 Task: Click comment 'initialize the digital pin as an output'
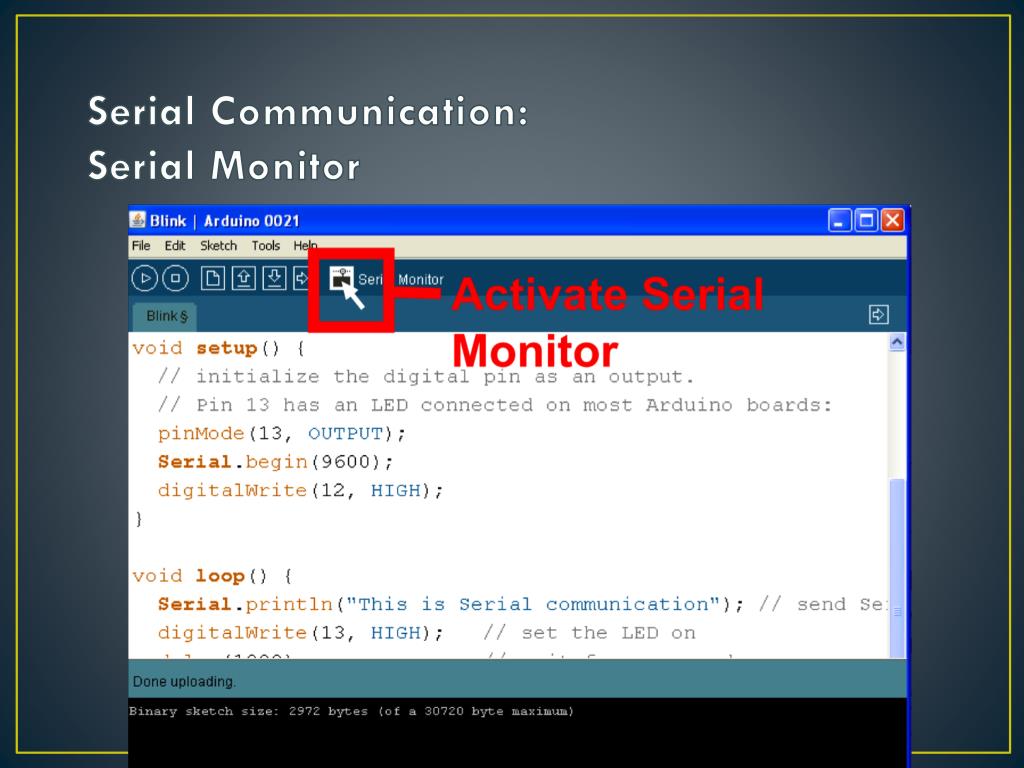pos(426,377)
